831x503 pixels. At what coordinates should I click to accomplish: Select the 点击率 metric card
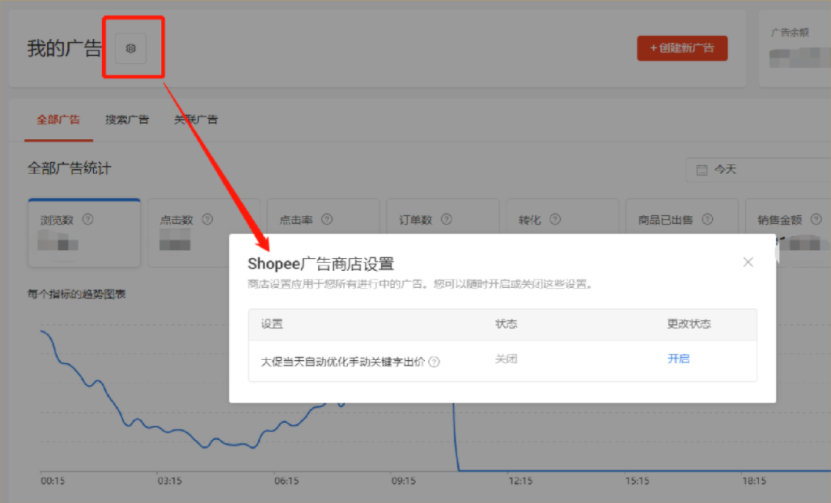coord(323,216)
